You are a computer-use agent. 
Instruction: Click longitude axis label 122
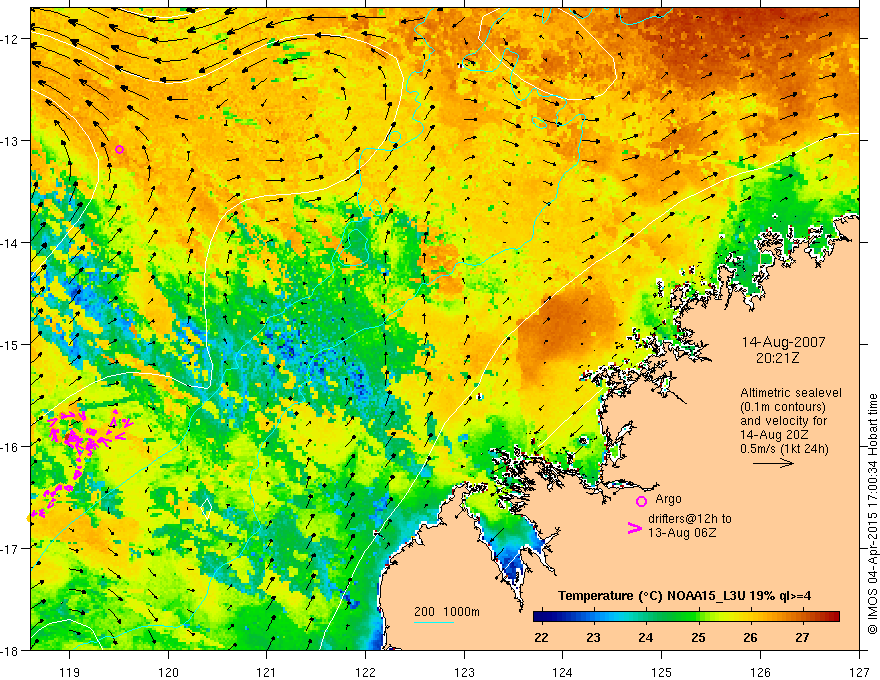tap(365, 672)
